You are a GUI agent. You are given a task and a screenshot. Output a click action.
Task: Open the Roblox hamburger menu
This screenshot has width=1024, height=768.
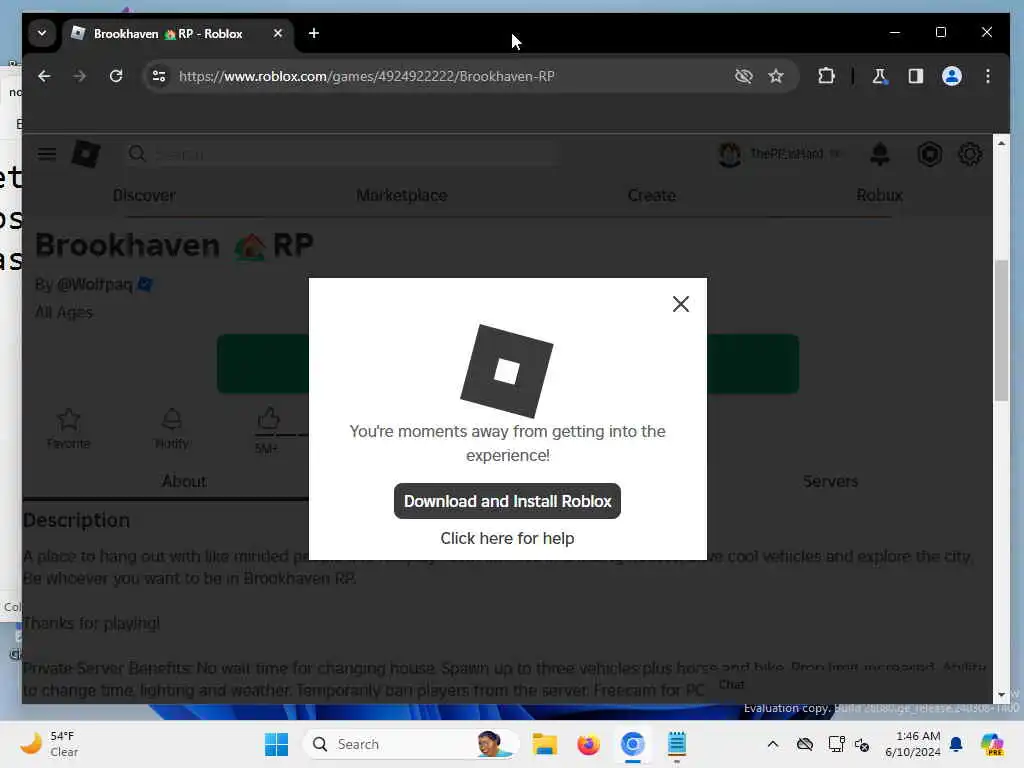[x=47, y=154]
